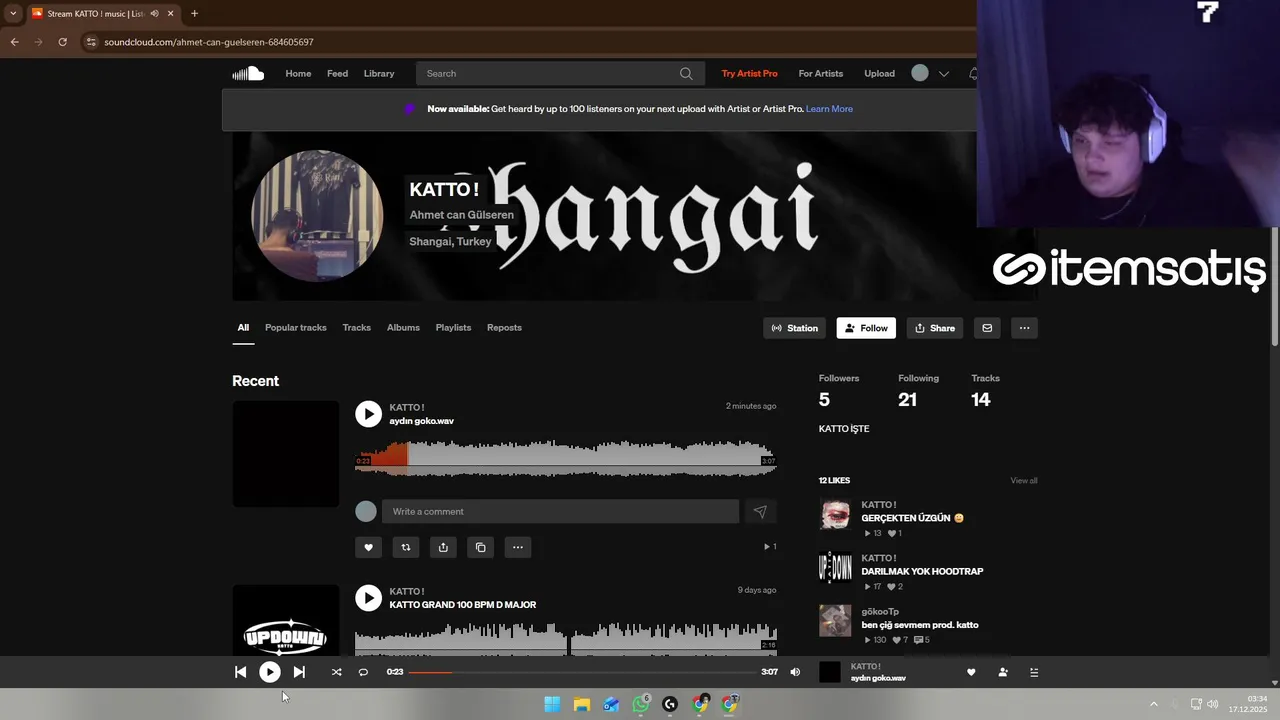Screen dimensions: 1280x720
Task: Open a new browser tab
Action: pyautogui.click(x=194, y=13)
